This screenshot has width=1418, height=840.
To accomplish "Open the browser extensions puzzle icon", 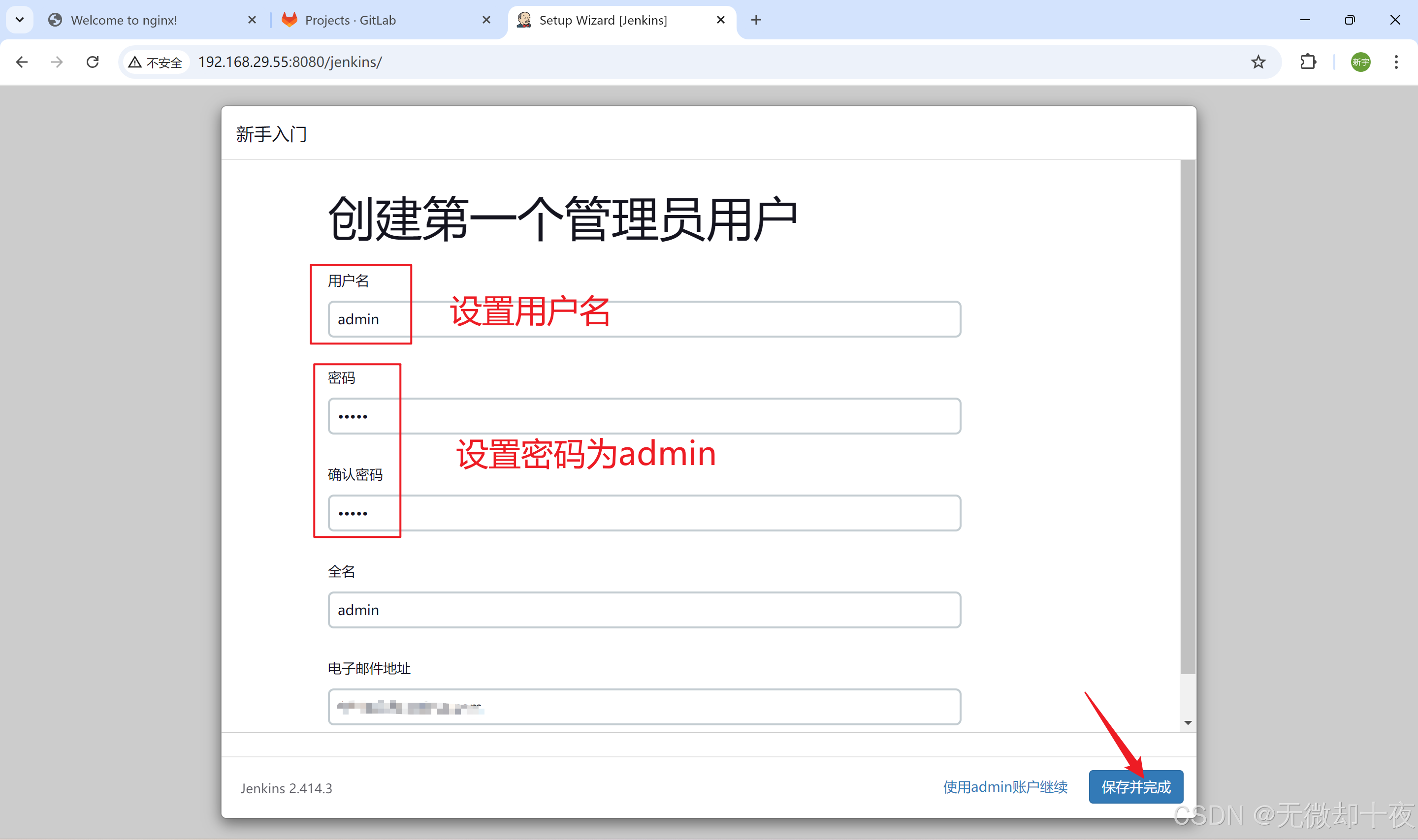I will pyautogui.click(x=1308, y=62).
